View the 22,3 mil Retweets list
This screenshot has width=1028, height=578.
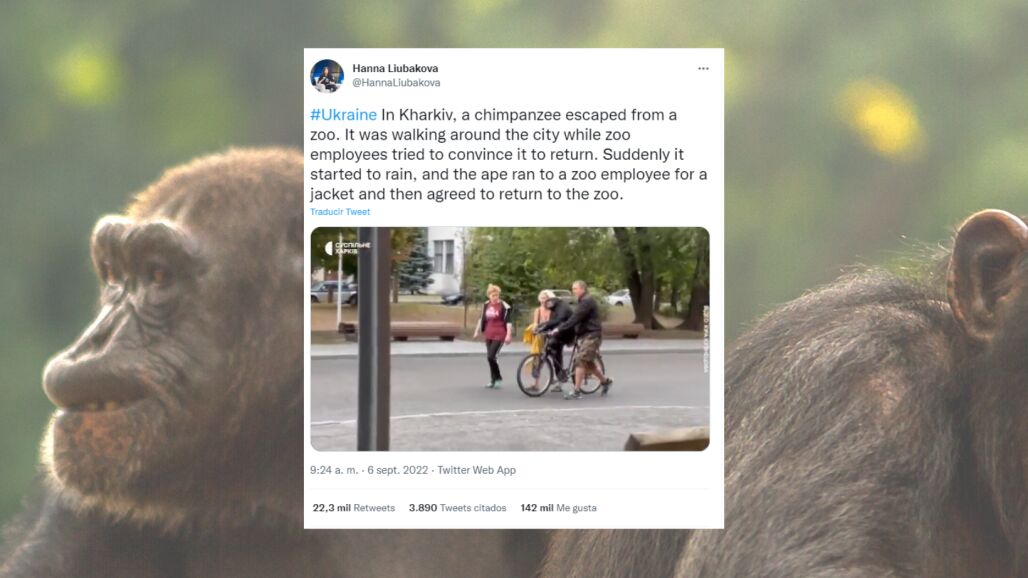[x=354, y=508]
